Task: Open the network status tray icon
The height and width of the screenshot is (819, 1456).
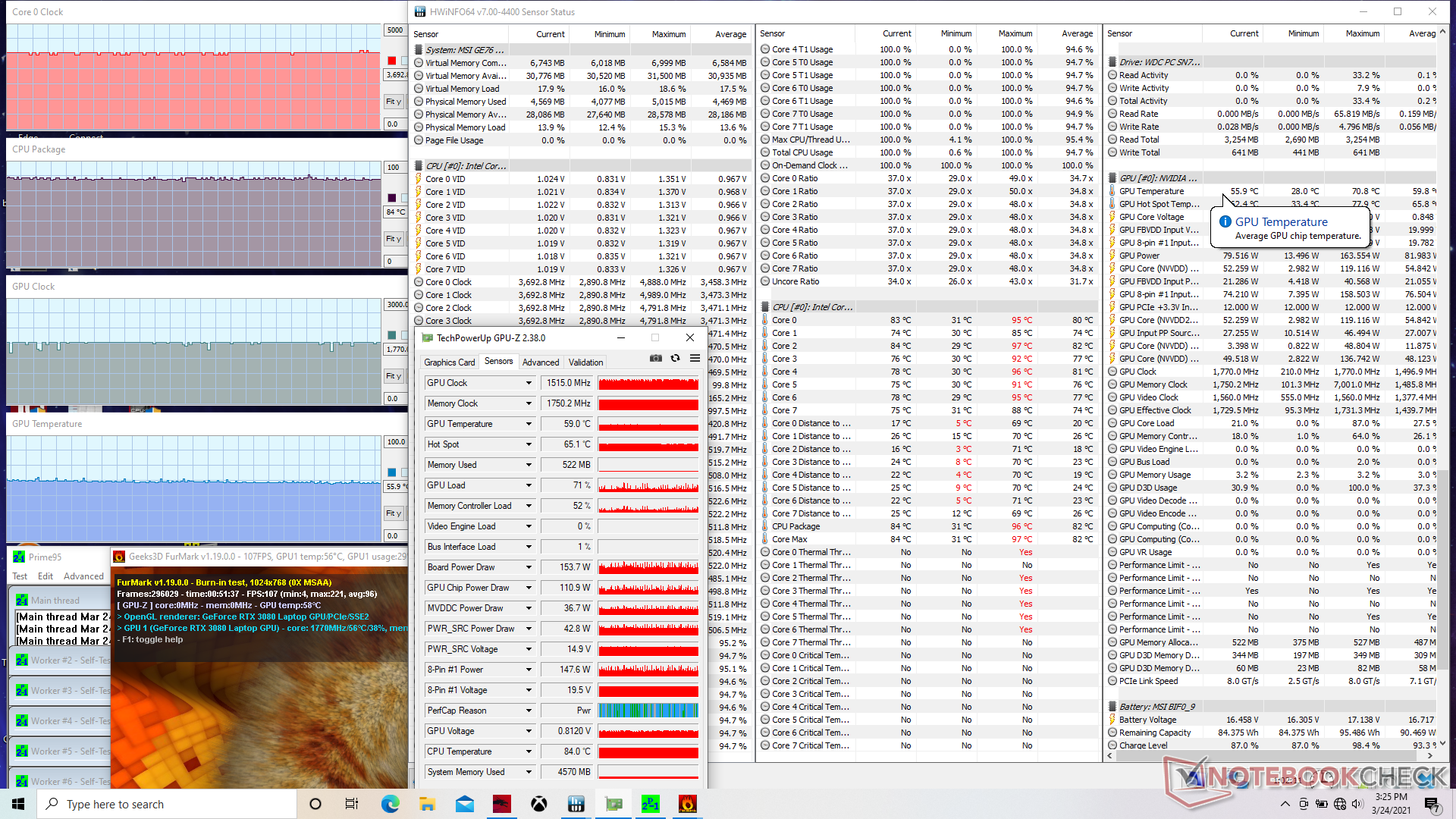Action: pos(1339,804)
